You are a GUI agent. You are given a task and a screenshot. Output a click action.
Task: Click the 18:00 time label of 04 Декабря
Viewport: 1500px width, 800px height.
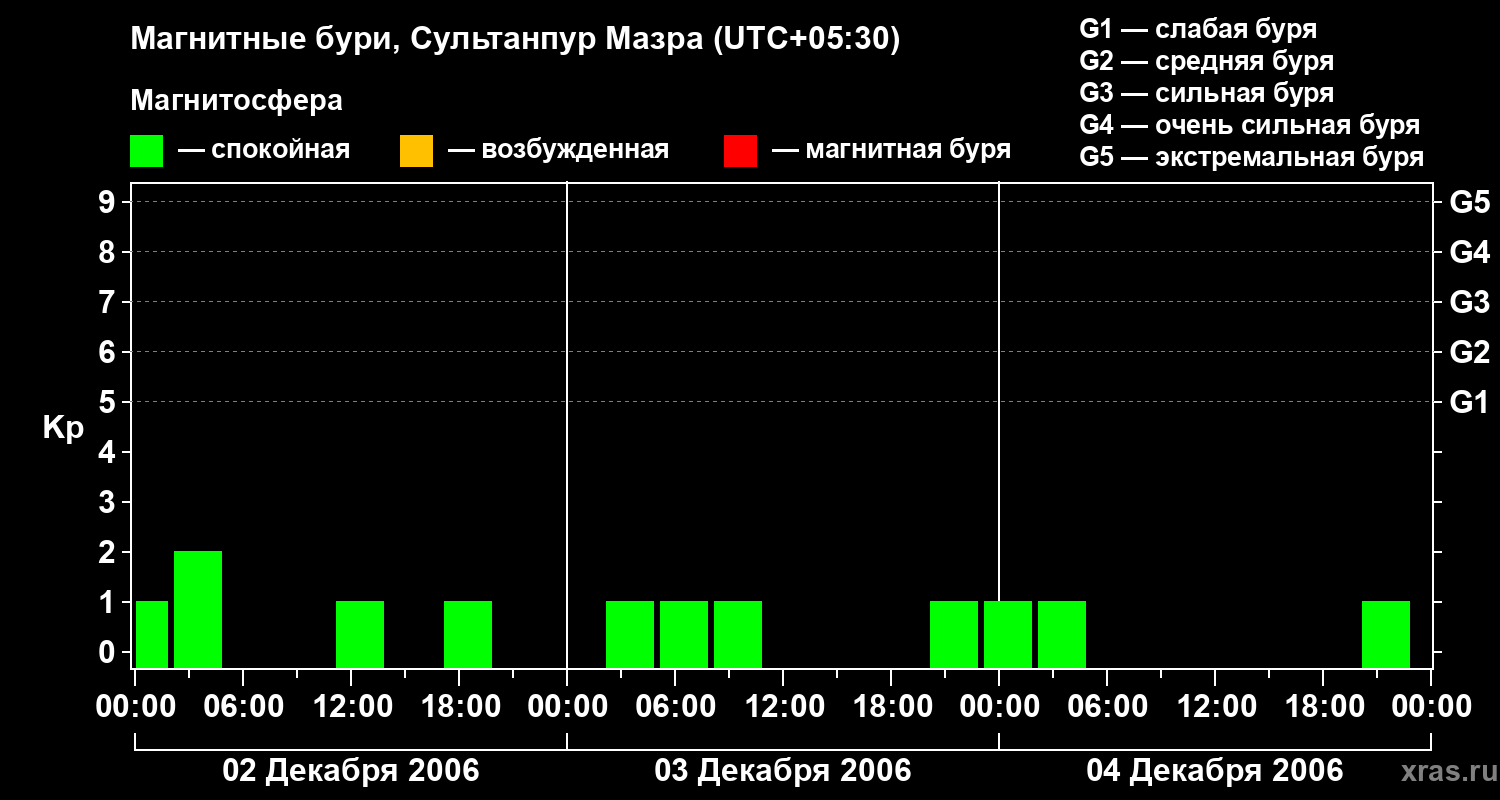click(x=1323, y=706)
